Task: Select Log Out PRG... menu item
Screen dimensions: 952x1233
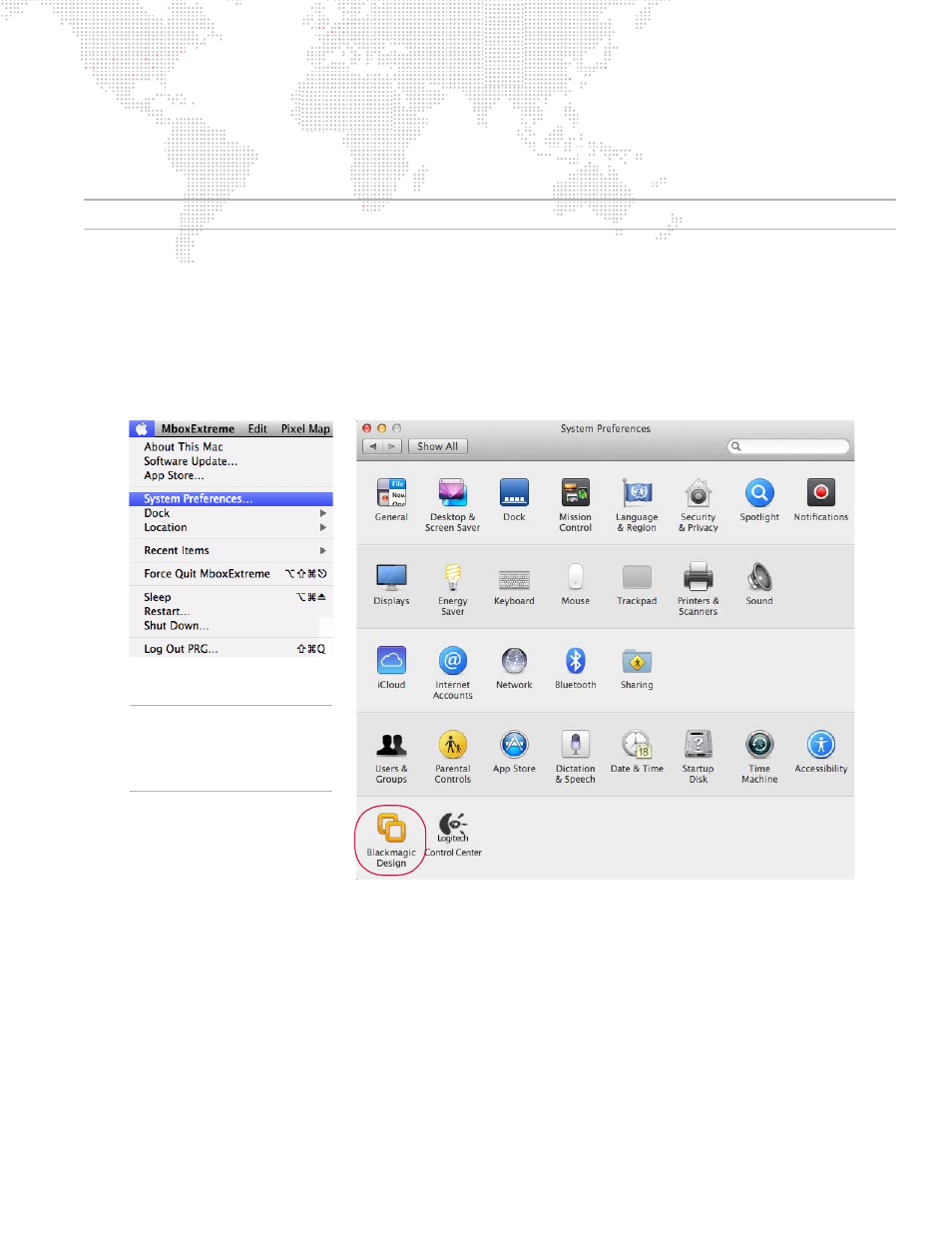Action: pos(231,648)
